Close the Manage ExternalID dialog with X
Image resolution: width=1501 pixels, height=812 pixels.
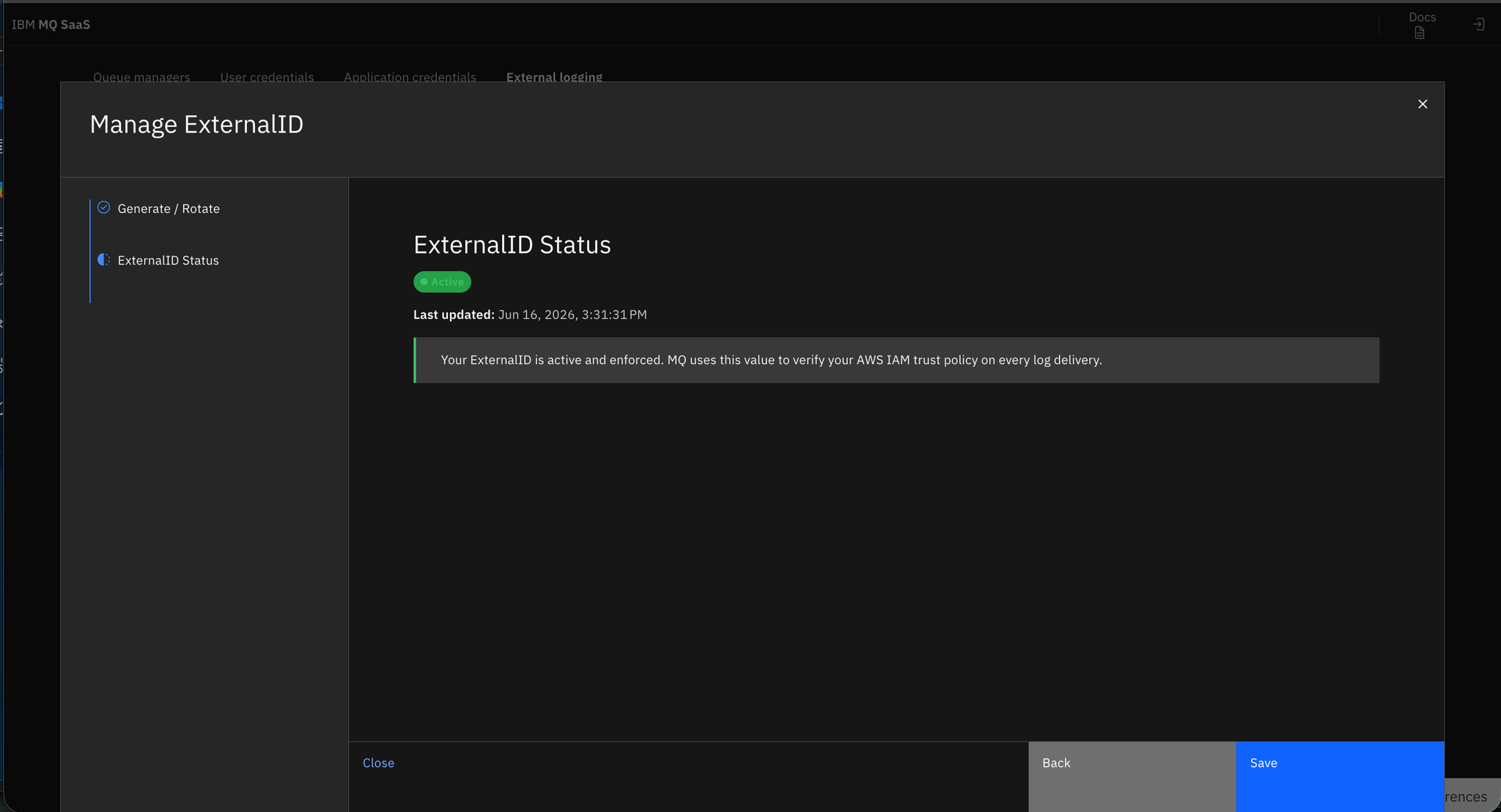tap(1422, 104)
